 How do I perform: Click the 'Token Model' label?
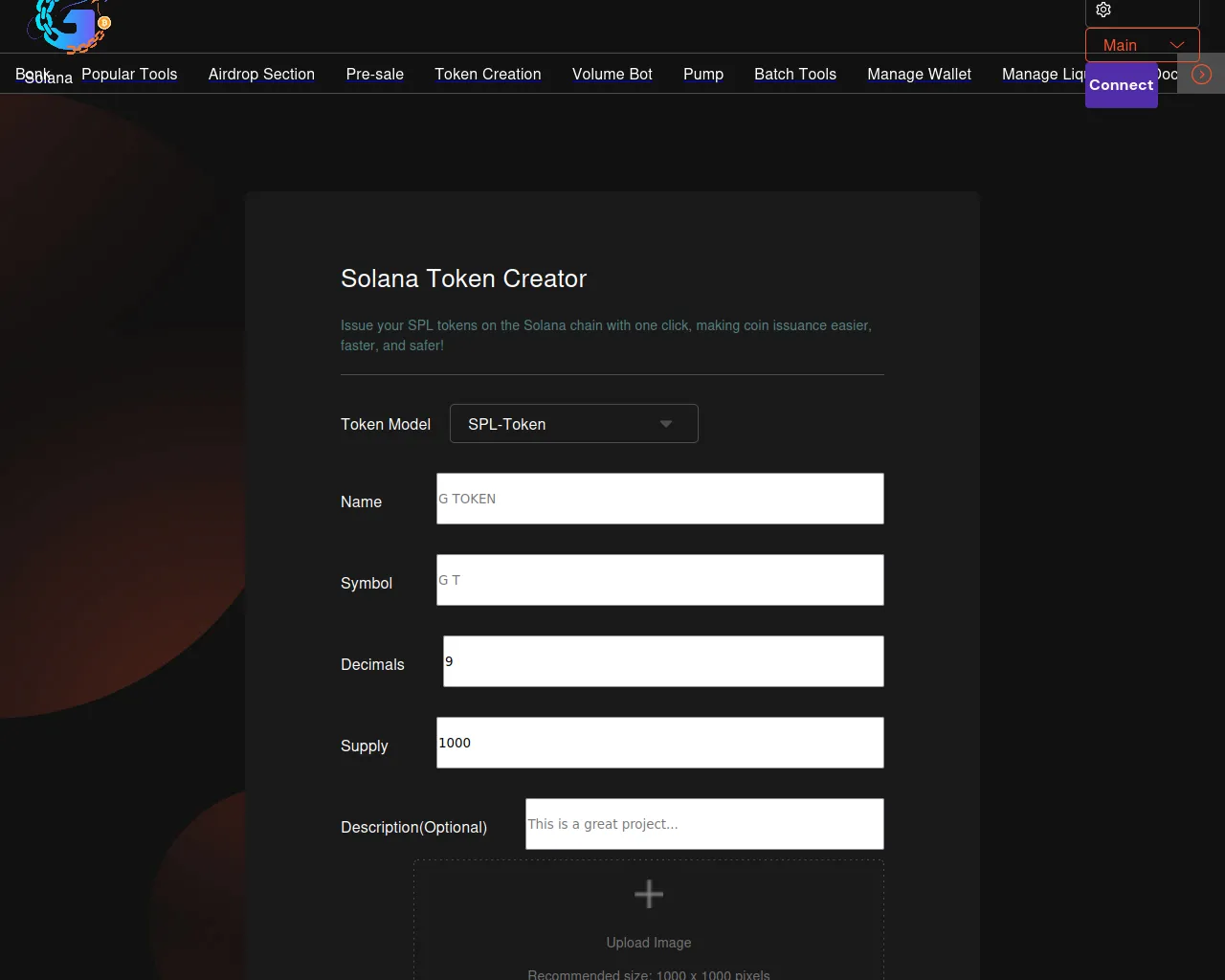point(386,424)
